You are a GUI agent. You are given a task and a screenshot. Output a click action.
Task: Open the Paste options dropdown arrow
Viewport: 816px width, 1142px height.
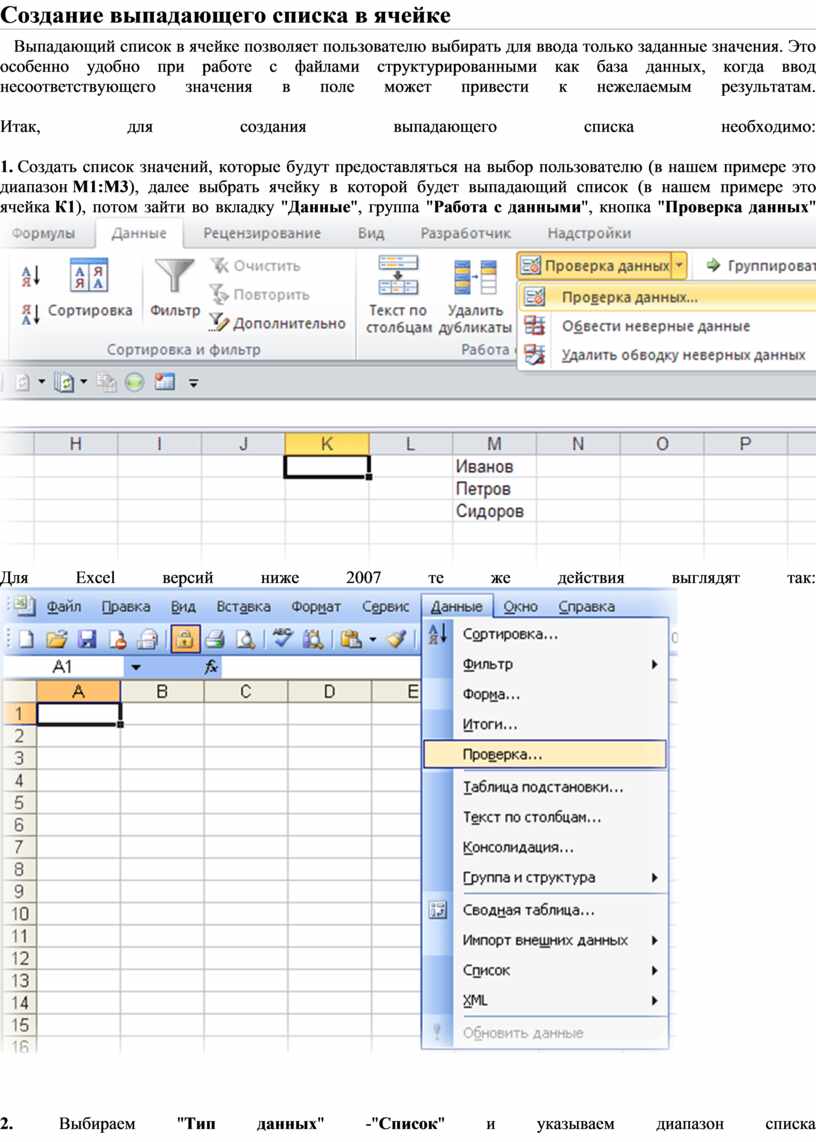click(372, 639)
